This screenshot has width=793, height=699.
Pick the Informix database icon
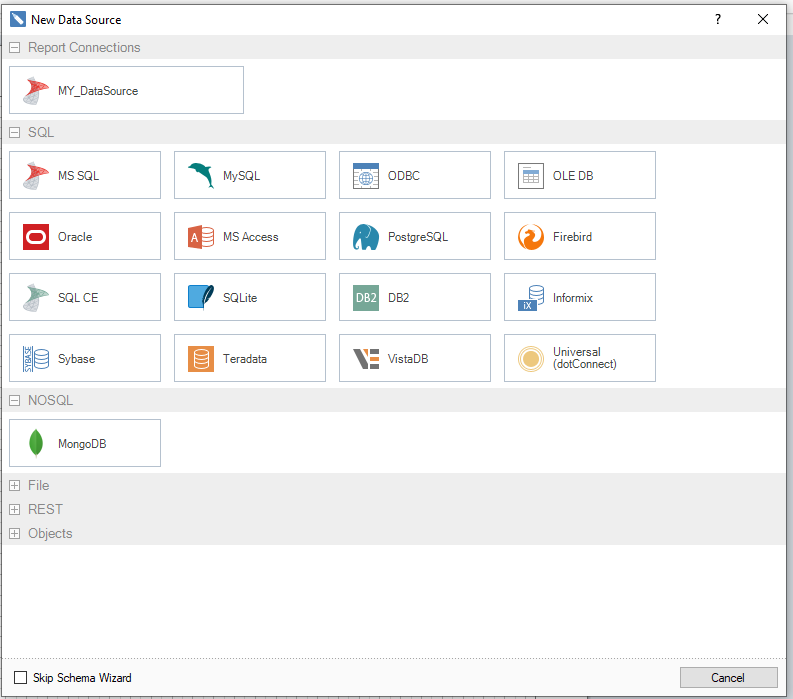pos(531,297)
